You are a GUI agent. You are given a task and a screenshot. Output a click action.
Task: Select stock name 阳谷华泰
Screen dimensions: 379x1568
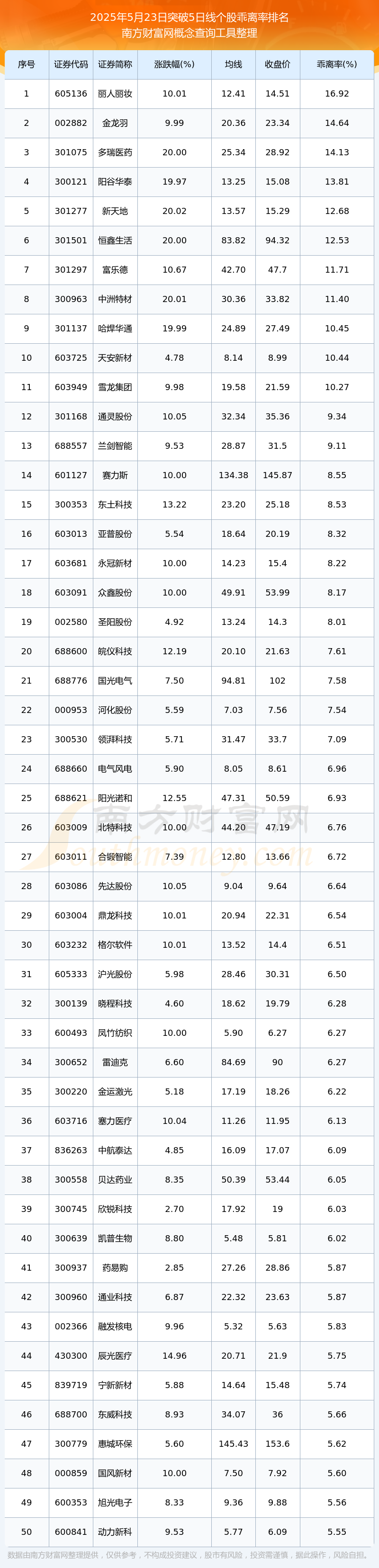click(115, 182)
